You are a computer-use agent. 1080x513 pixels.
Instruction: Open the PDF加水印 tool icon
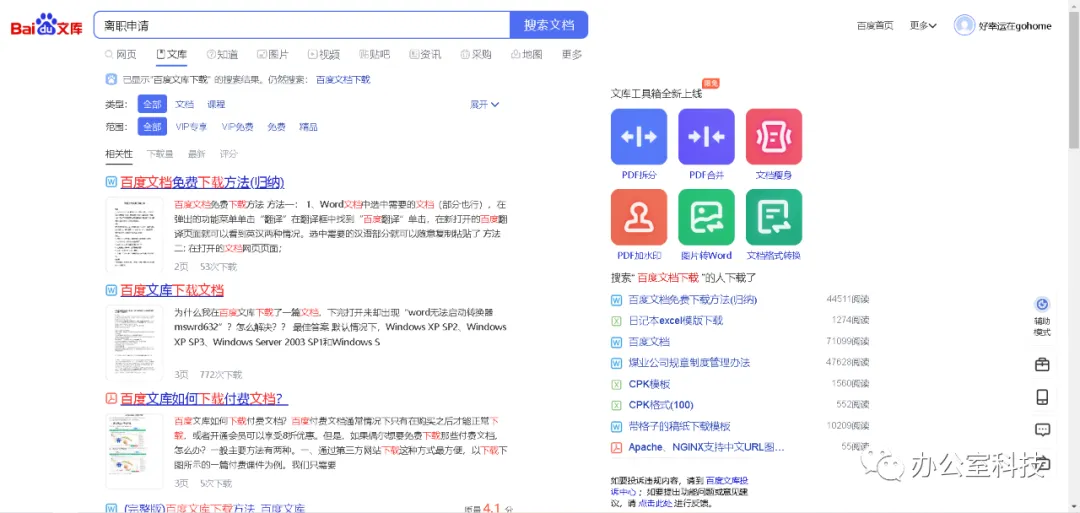(638, 217)
